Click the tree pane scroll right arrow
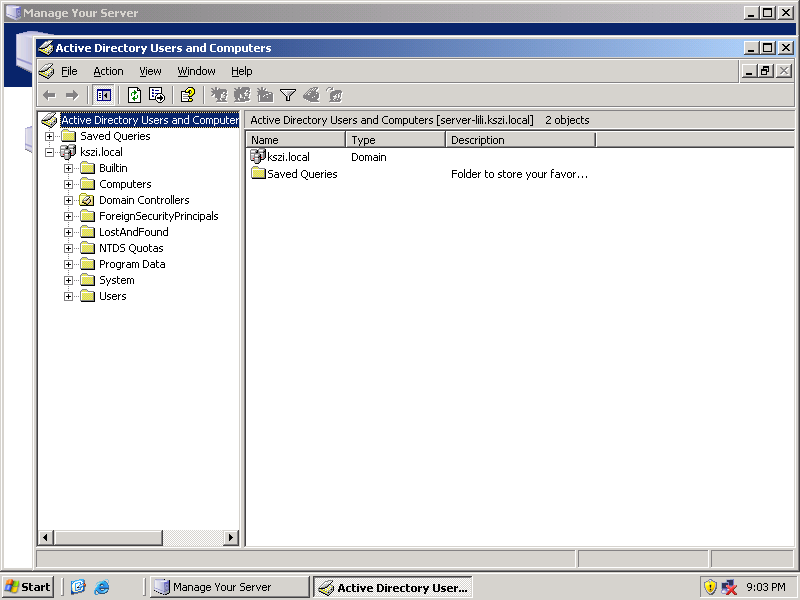Viewport: 800px width, 600px height. [231, 537]
